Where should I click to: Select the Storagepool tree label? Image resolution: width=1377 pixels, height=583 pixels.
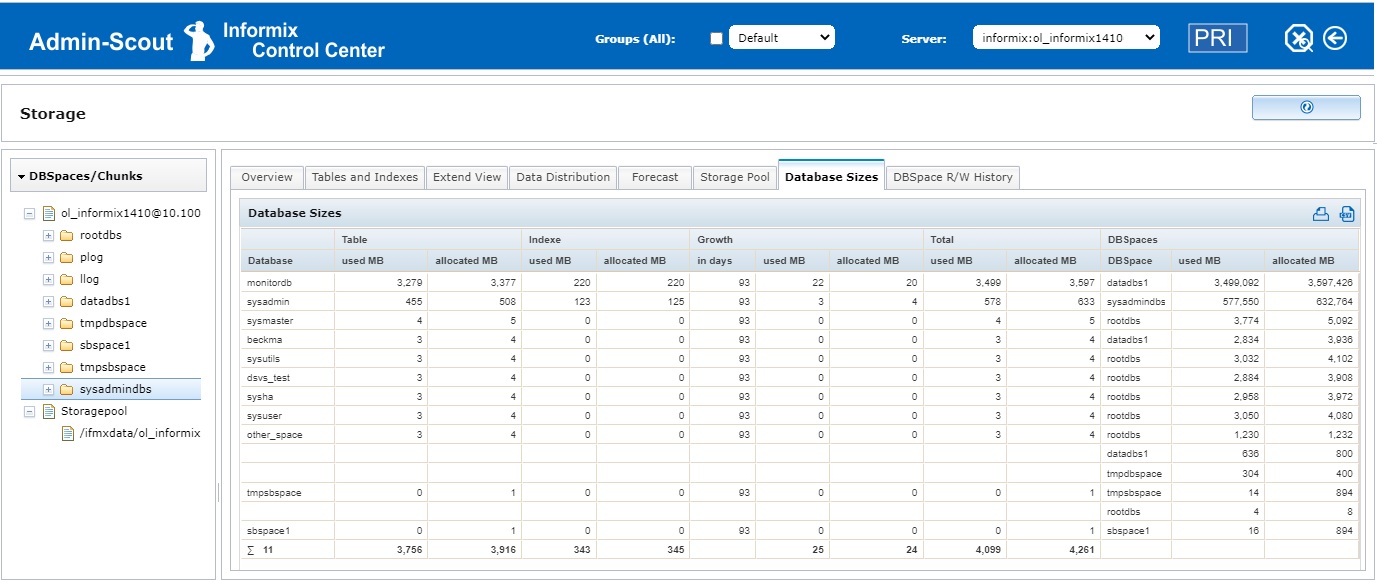94,411
